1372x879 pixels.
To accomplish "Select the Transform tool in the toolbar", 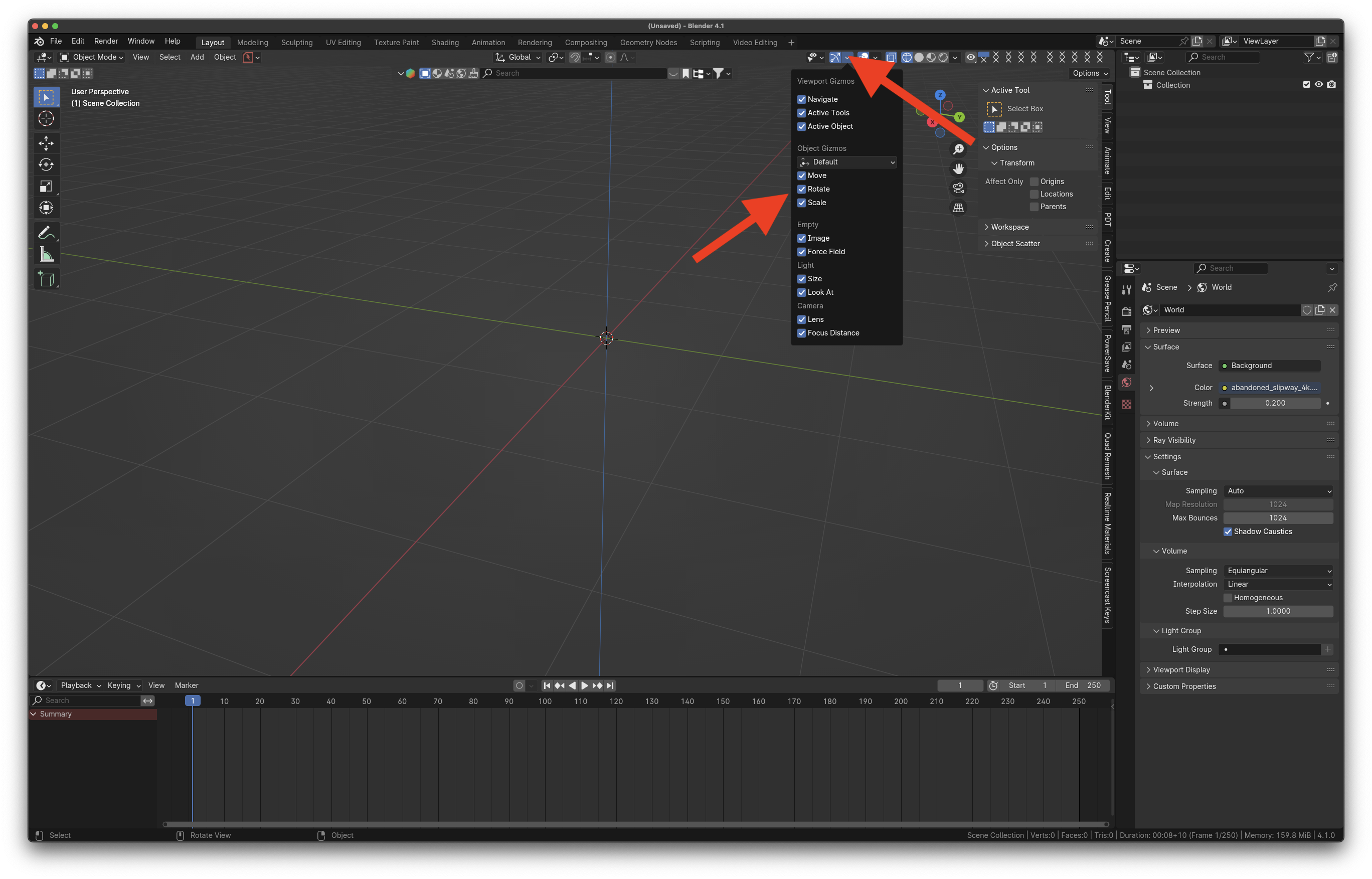I will (46, 208).
